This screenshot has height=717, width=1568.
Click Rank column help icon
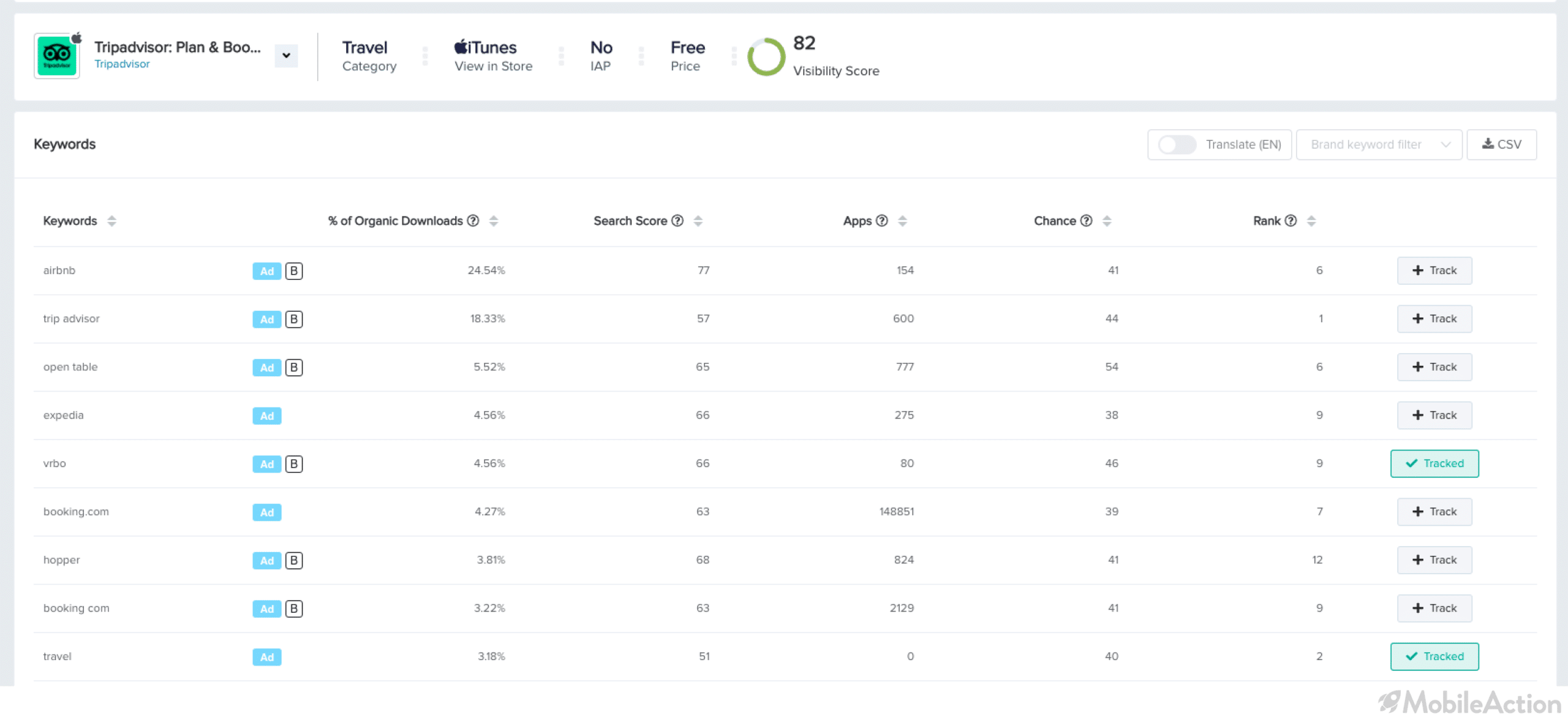[x=1291, y=221]
